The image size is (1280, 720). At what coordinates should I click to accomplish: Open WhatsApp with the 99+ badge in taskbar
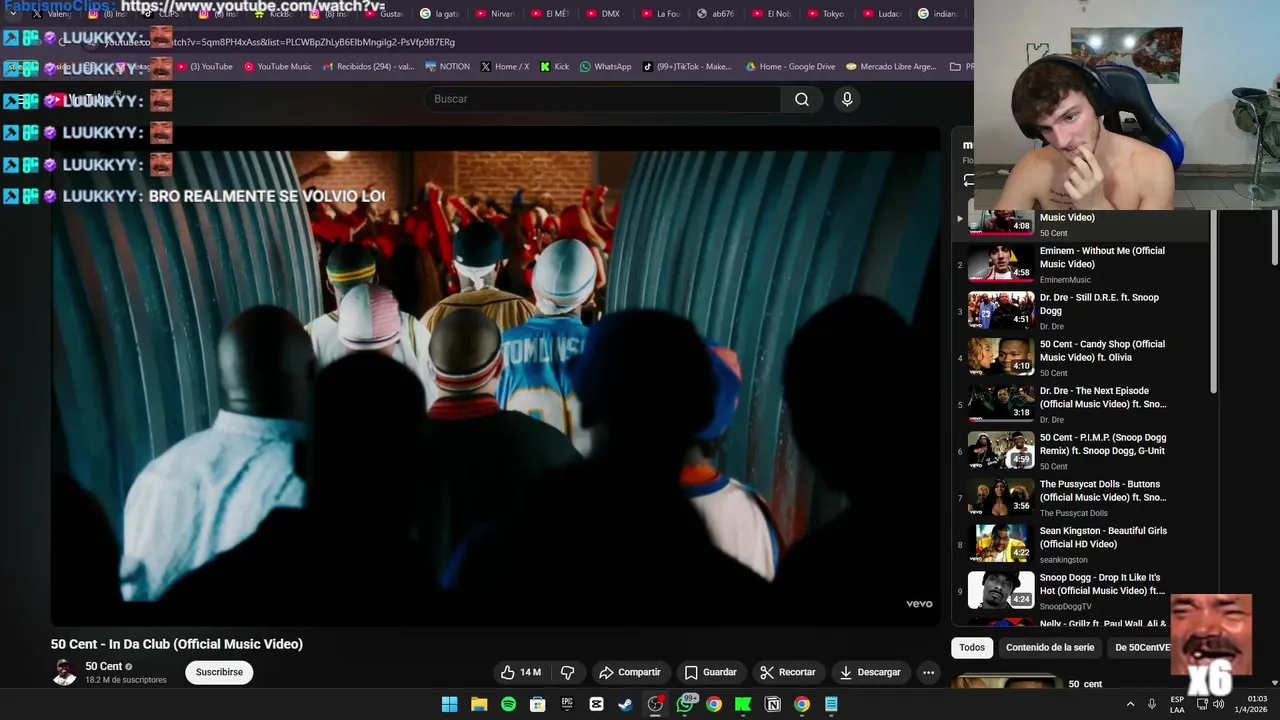[685, 704]
